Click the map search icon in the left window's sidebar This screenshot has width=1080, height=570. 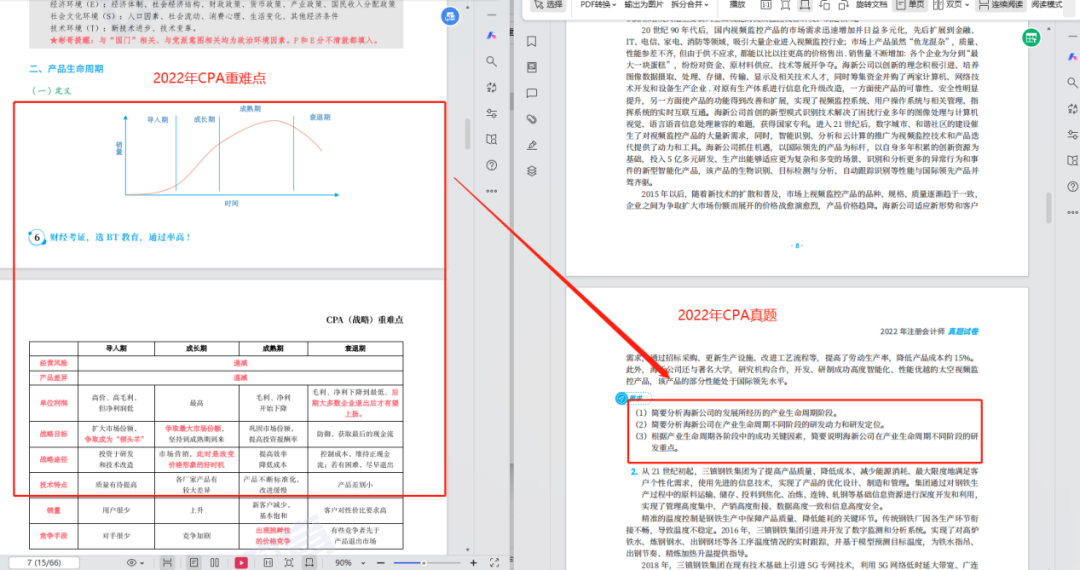(x=491, y=139)
